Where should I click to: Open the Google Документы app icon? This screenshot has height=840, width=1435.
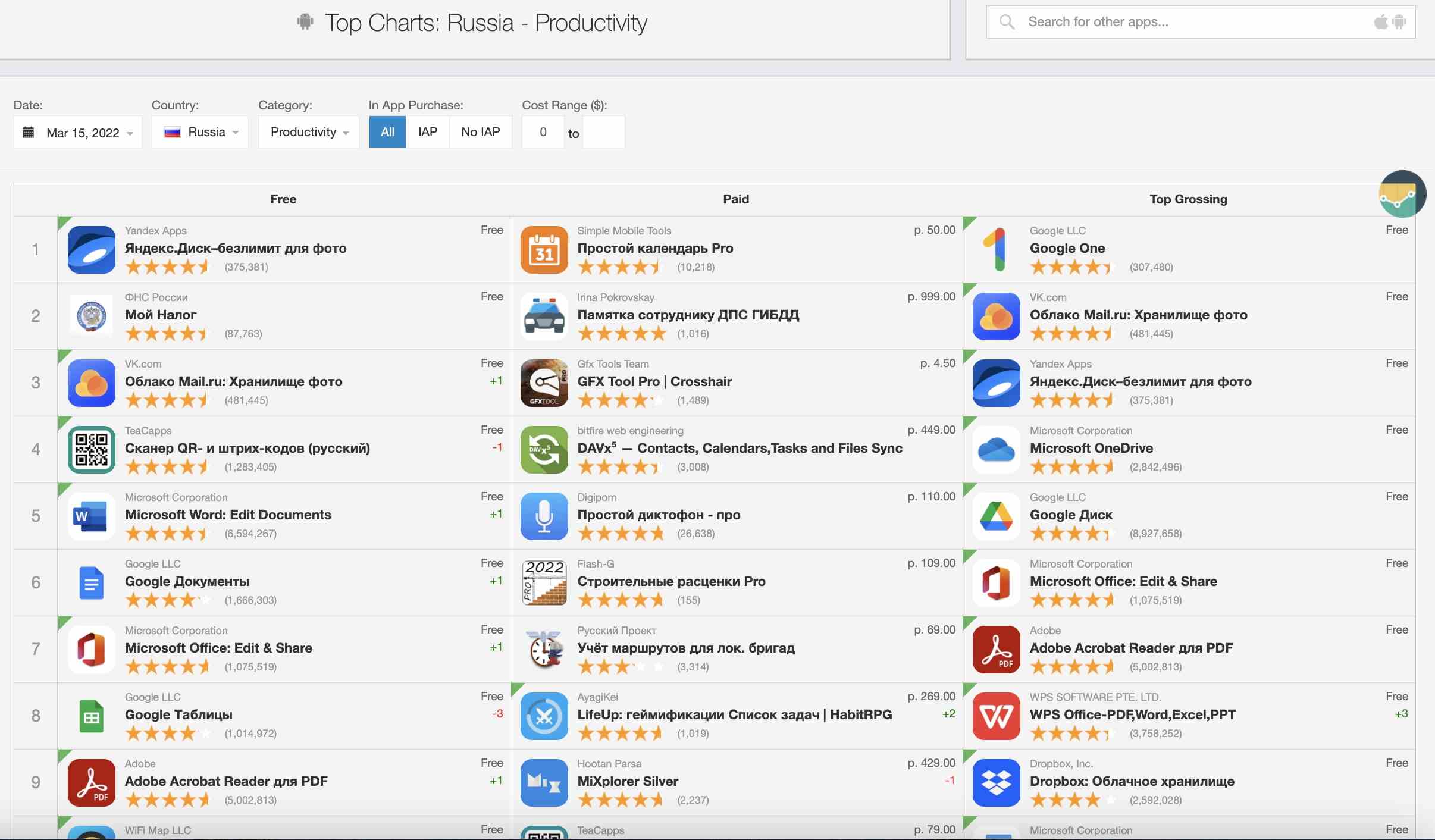(91, 582)
